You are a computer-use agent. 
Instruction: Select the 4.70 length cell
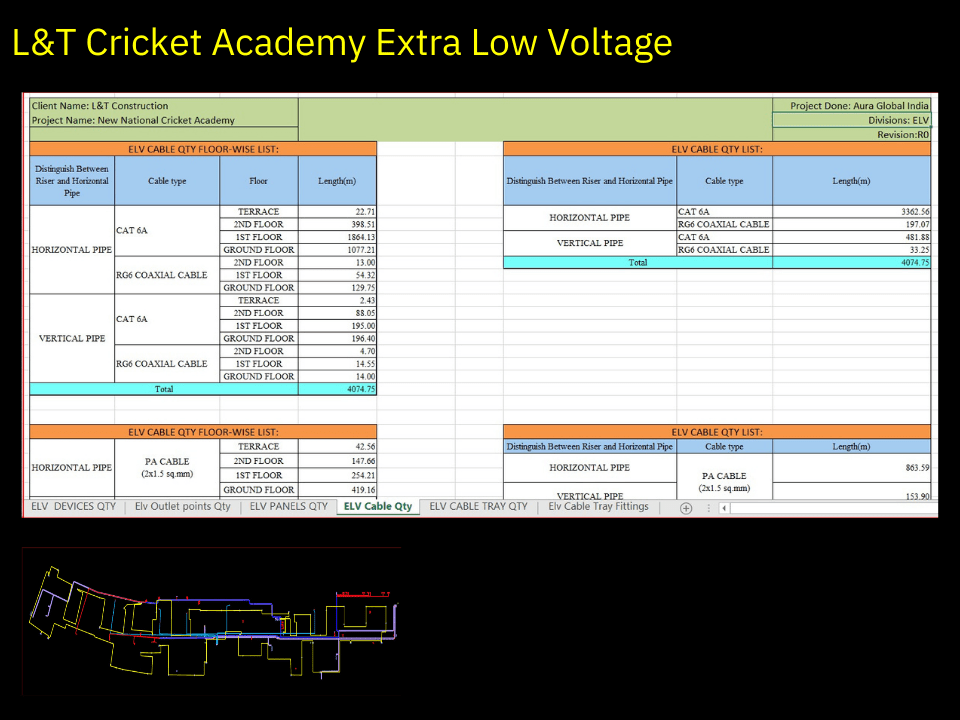pyautogui.click(x=337, y=351)
